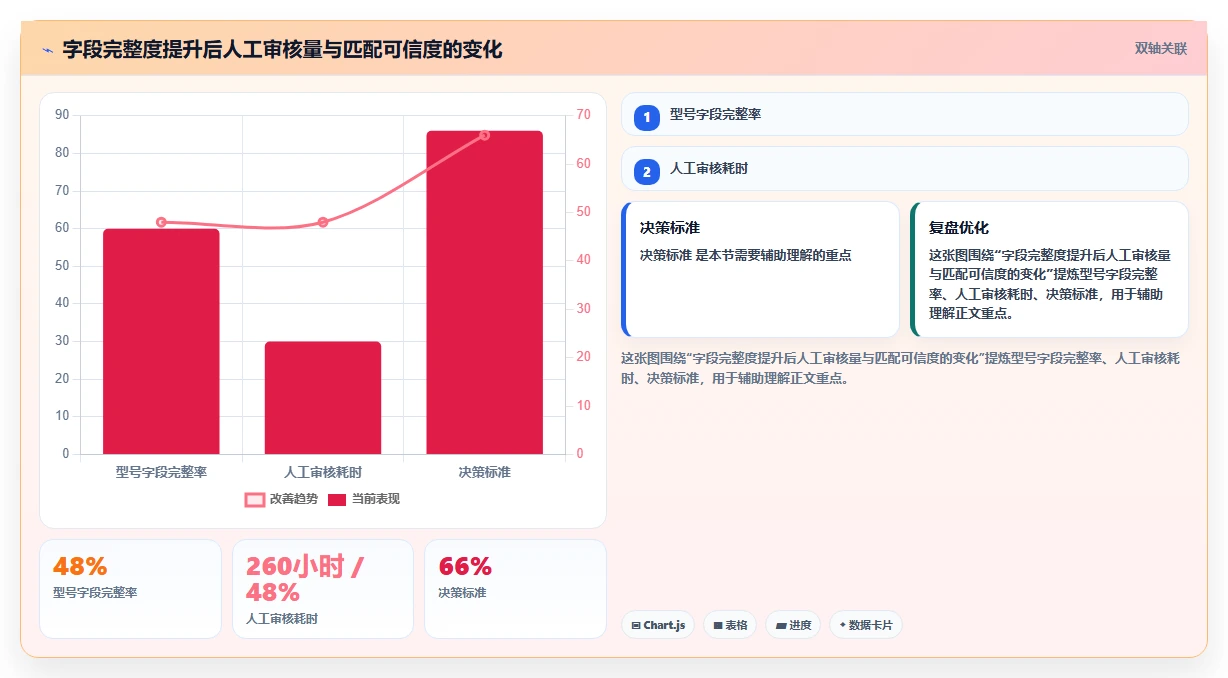This screenshot has height=678, width=1228.
Task: Click the 数据卡片 tag chip
Action: pyautogui.click(x=866, y=625)
